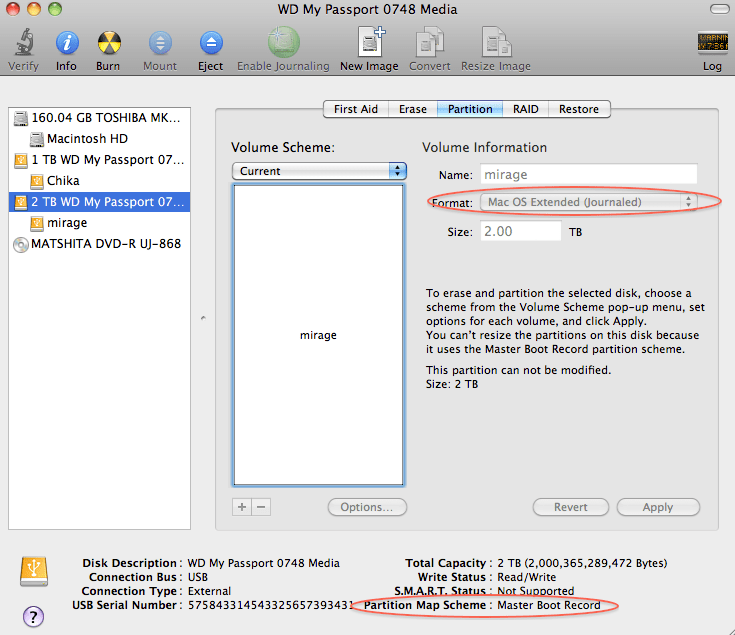Open the Info toolbar icon

click(67, 43)
